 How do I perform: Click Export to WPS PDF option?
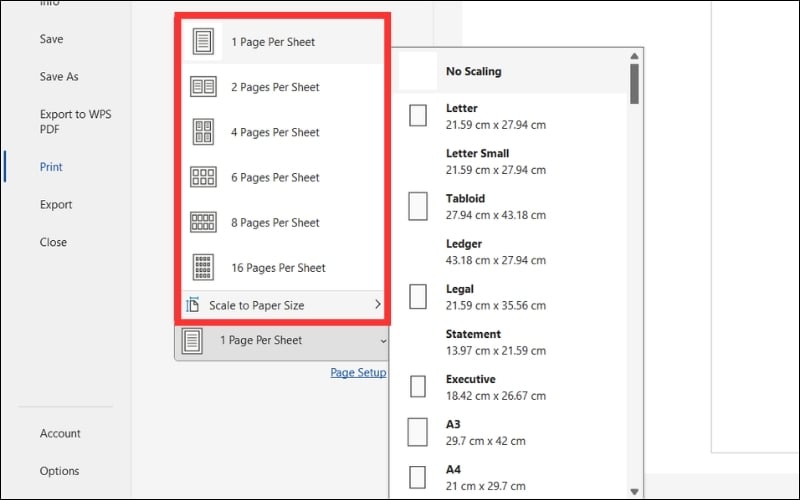click(x=76, y=122)
